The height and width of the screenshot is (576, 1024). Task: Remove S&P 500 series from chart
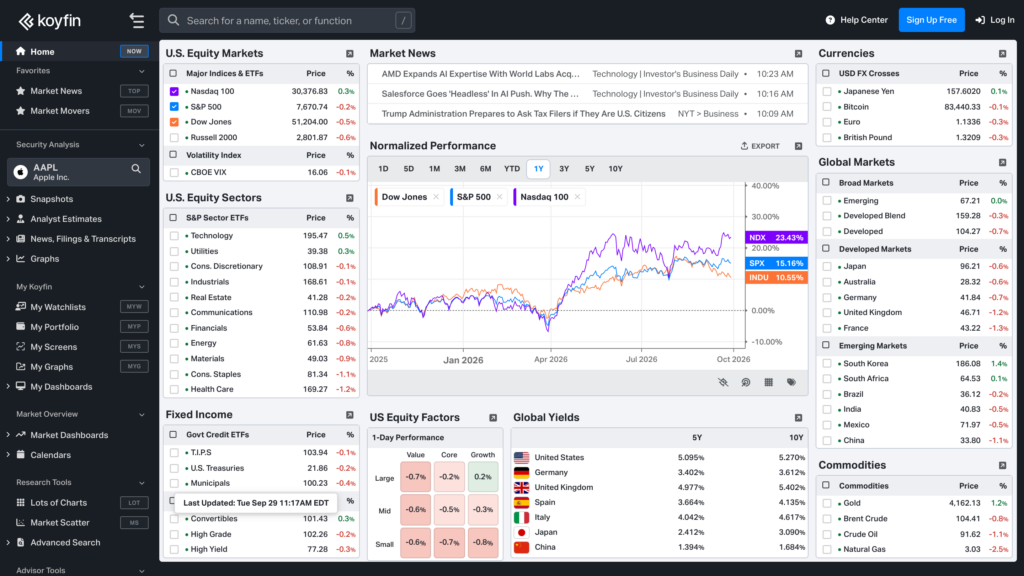(x=500, y=197)
